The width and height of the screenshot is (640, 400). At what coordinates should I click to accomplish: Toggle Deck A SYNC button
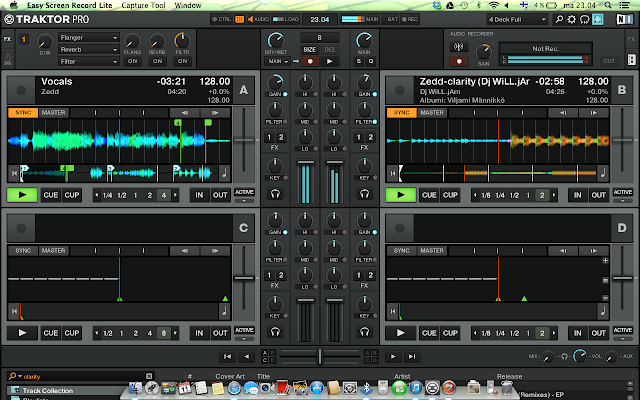(23, 113)
